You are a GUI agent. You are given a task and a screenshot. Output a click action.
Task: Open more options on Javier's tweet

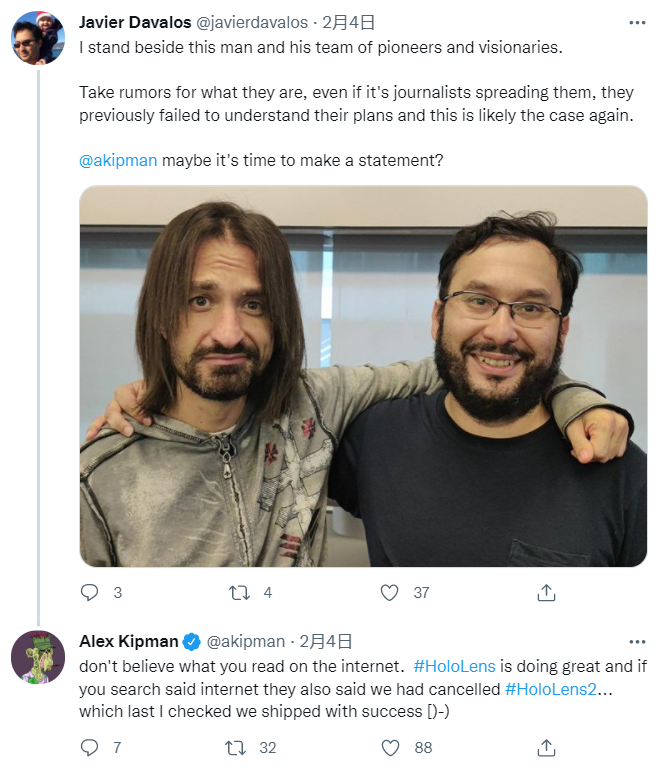tap(637, 22)
